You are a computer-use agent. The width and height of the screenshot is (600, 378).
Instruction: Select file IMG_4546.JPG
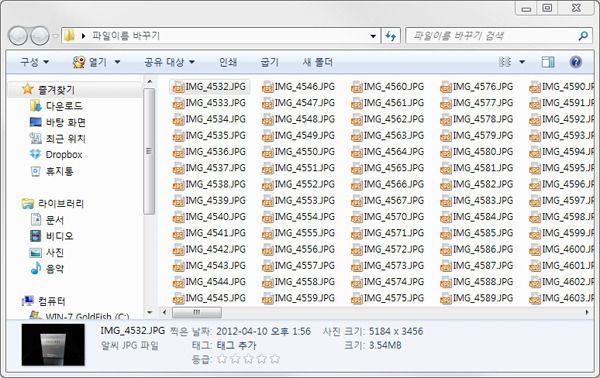point(298,87)
